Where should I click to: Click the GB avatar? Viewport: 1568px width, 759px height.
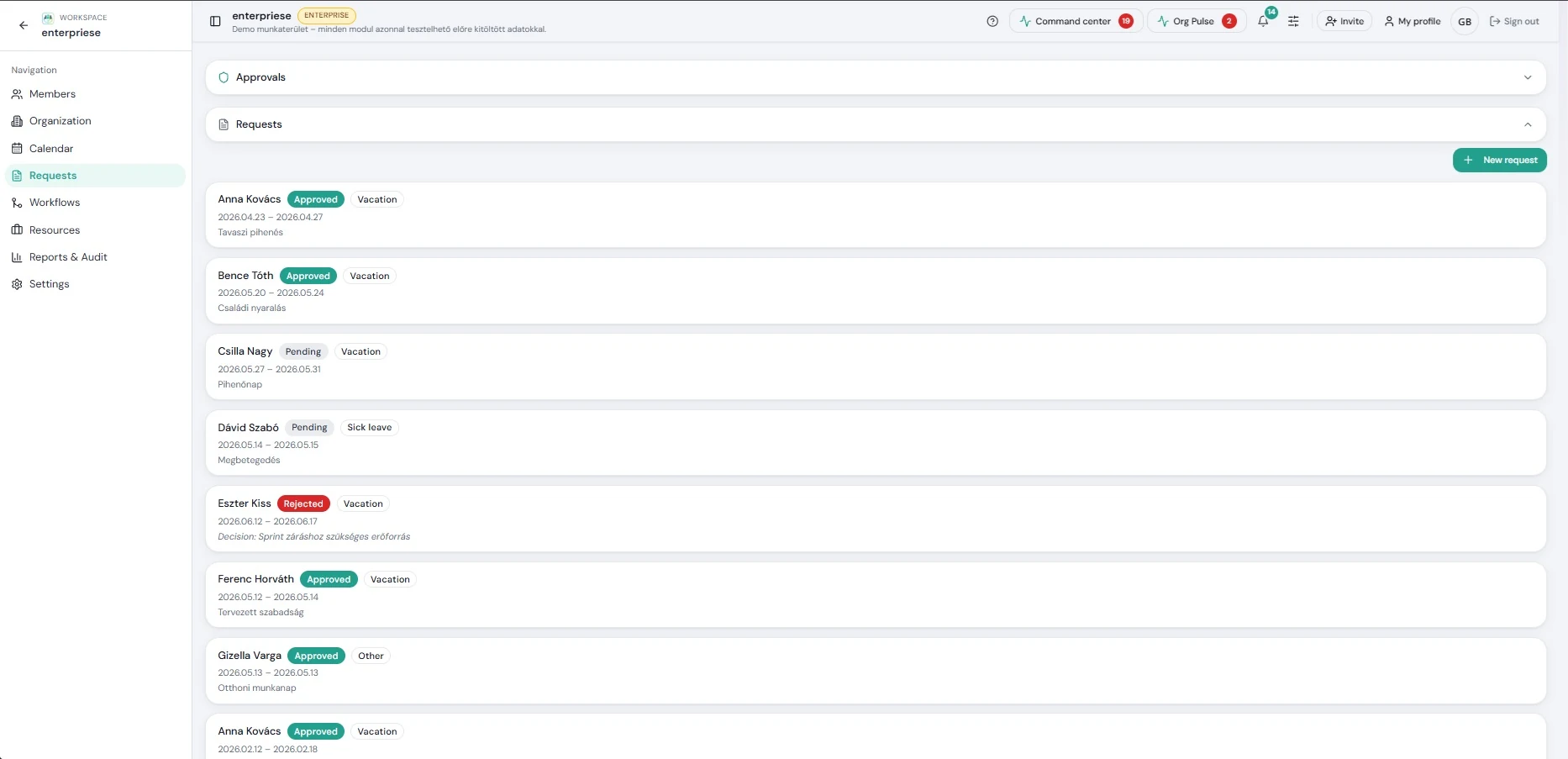(x=1465, y=21)
